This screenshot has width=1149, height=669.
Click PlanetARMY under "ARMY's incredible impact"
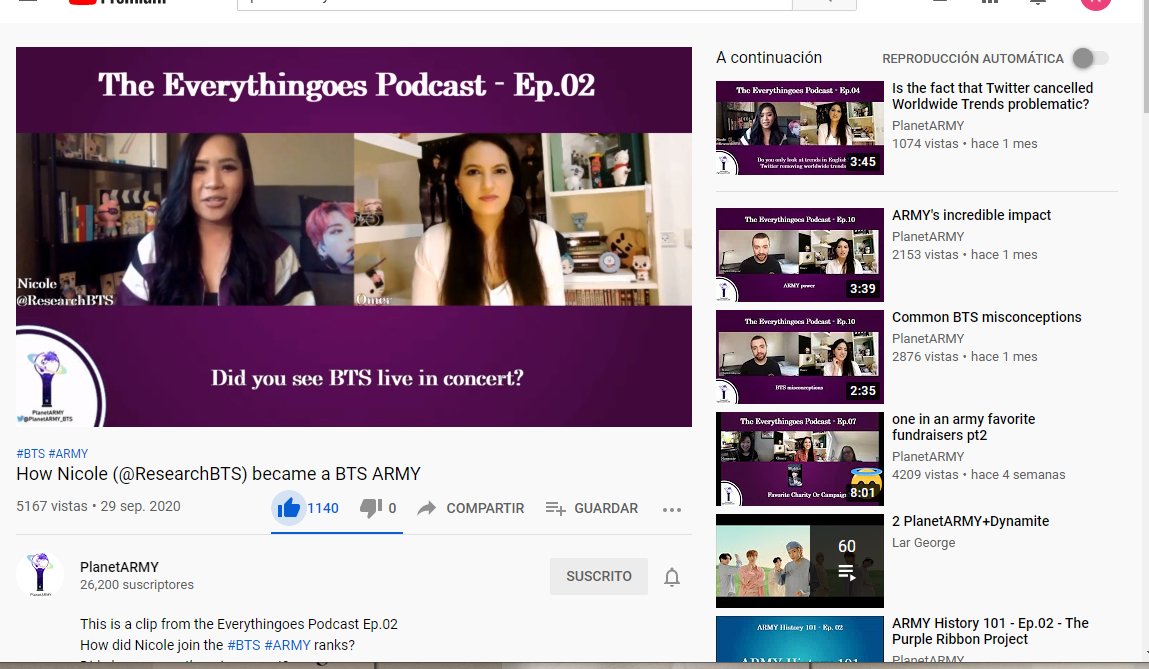(928, 236)
